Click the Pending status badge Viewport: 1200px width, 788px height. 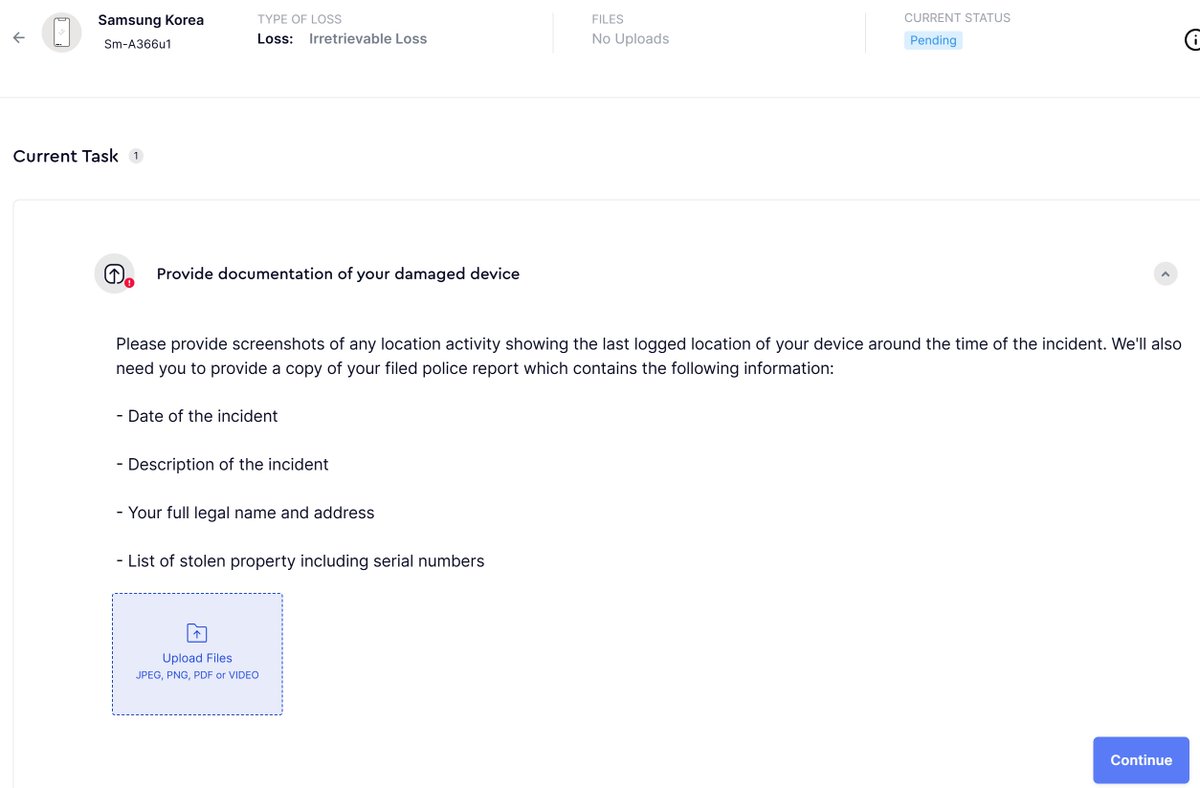coord(933,41)
